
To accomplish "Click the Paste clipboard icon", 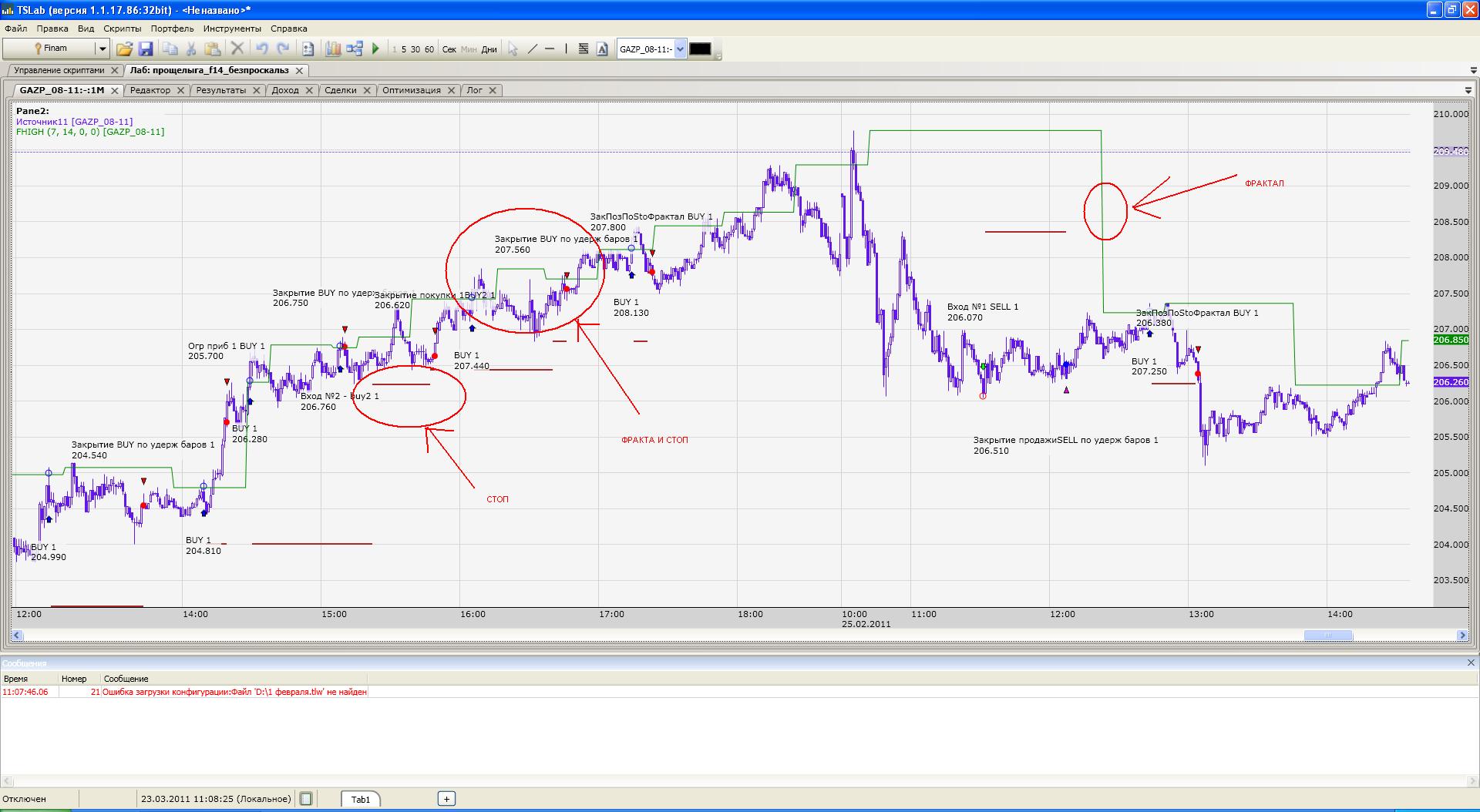I will (x=213, y=49).
